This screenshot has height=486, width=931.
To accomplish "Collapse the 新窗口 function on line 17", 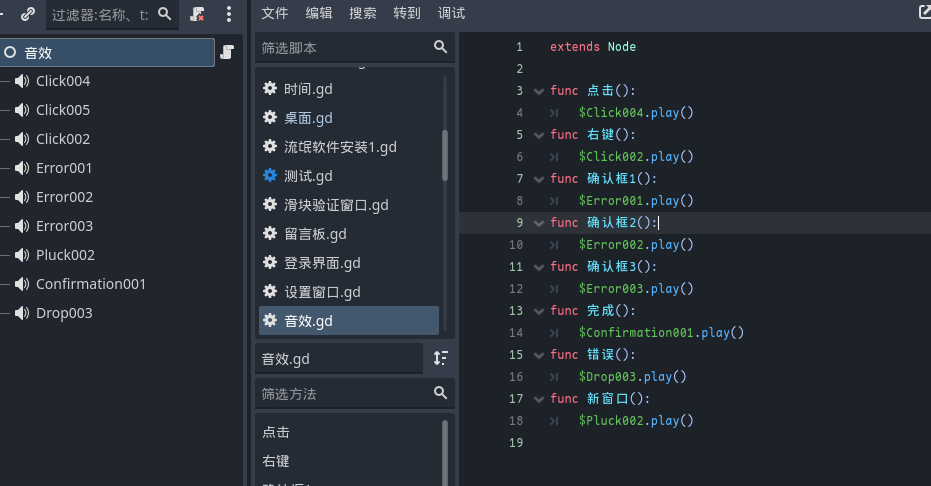I will (540, 399).
